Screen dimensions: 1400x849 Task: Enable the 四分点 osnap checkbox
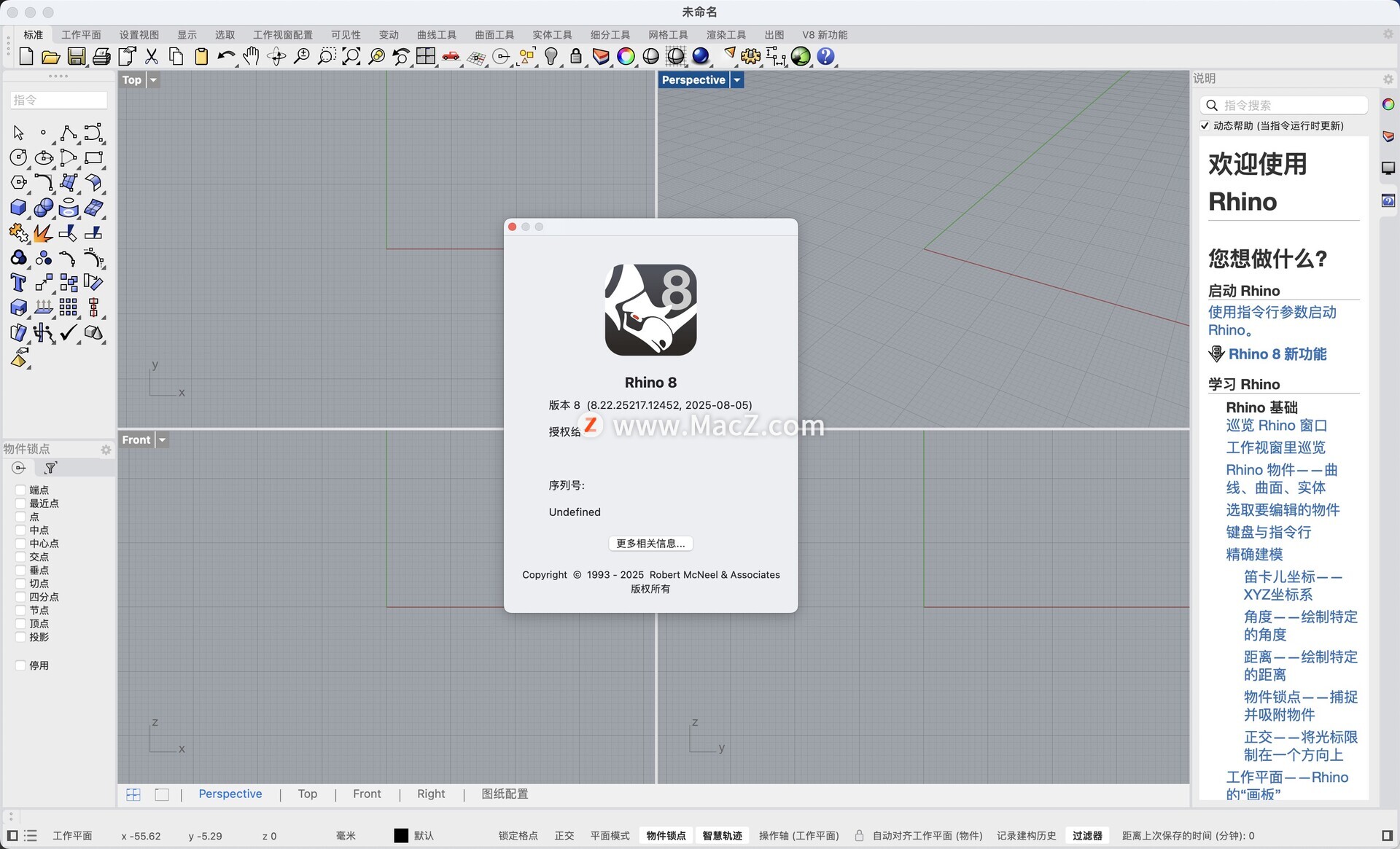(20, 597)
